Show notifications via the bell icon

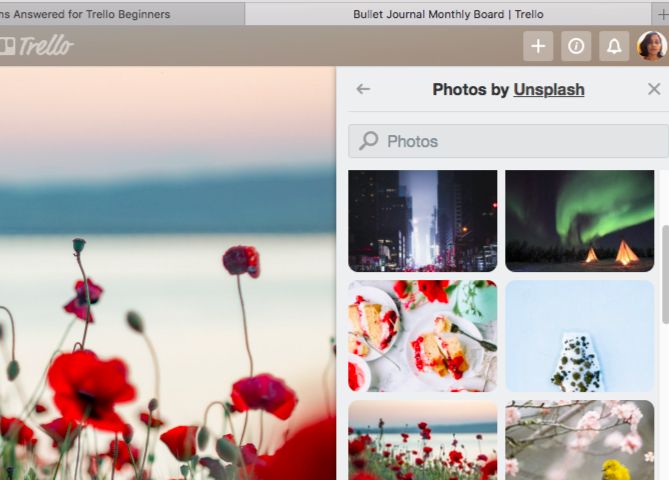pos(614,46)
